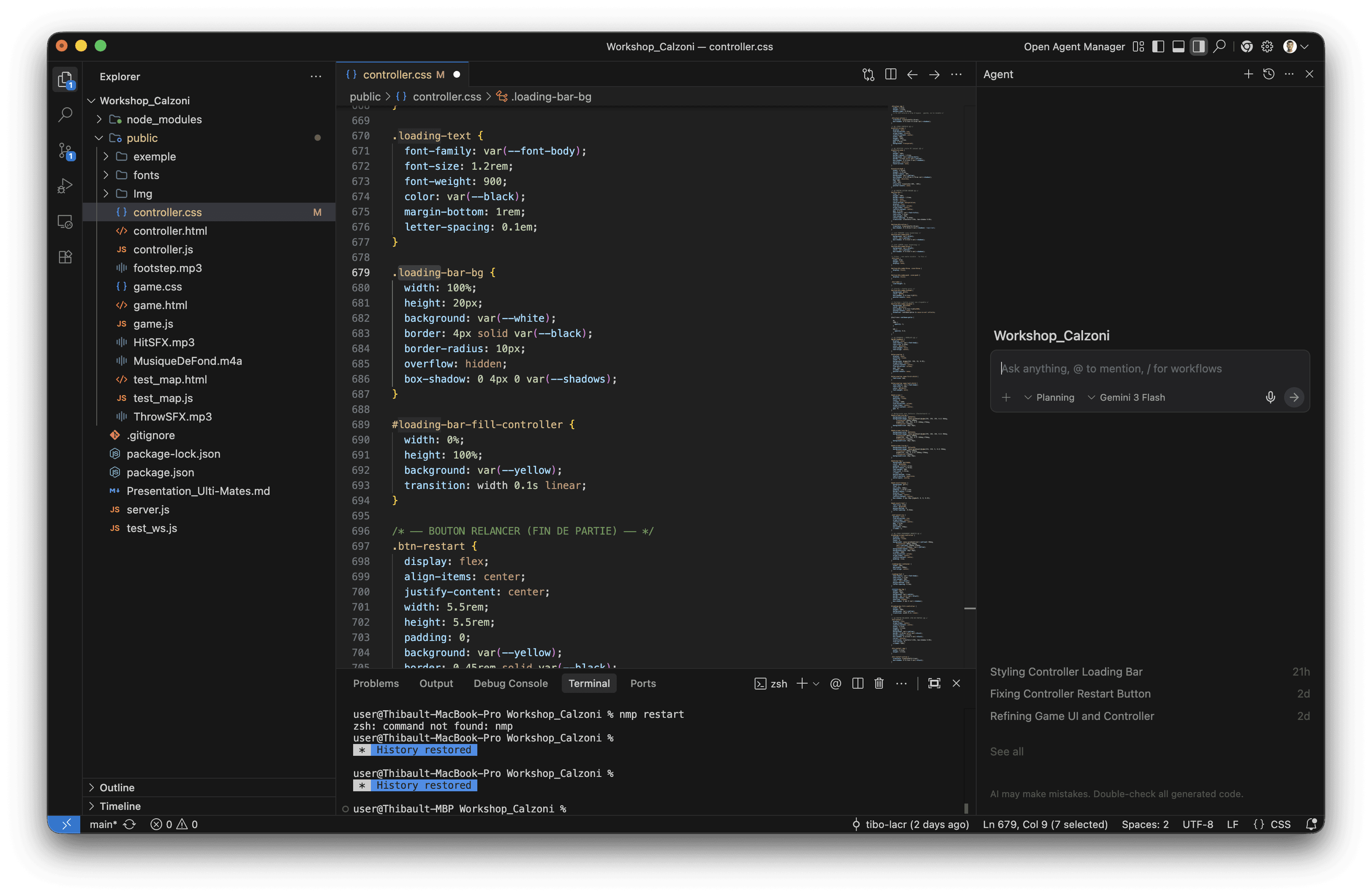This screenshot has width=1372, height=896.
Task: Switch to the Debug Console tab
Action: pyautogui.click(x=510, y=683)
